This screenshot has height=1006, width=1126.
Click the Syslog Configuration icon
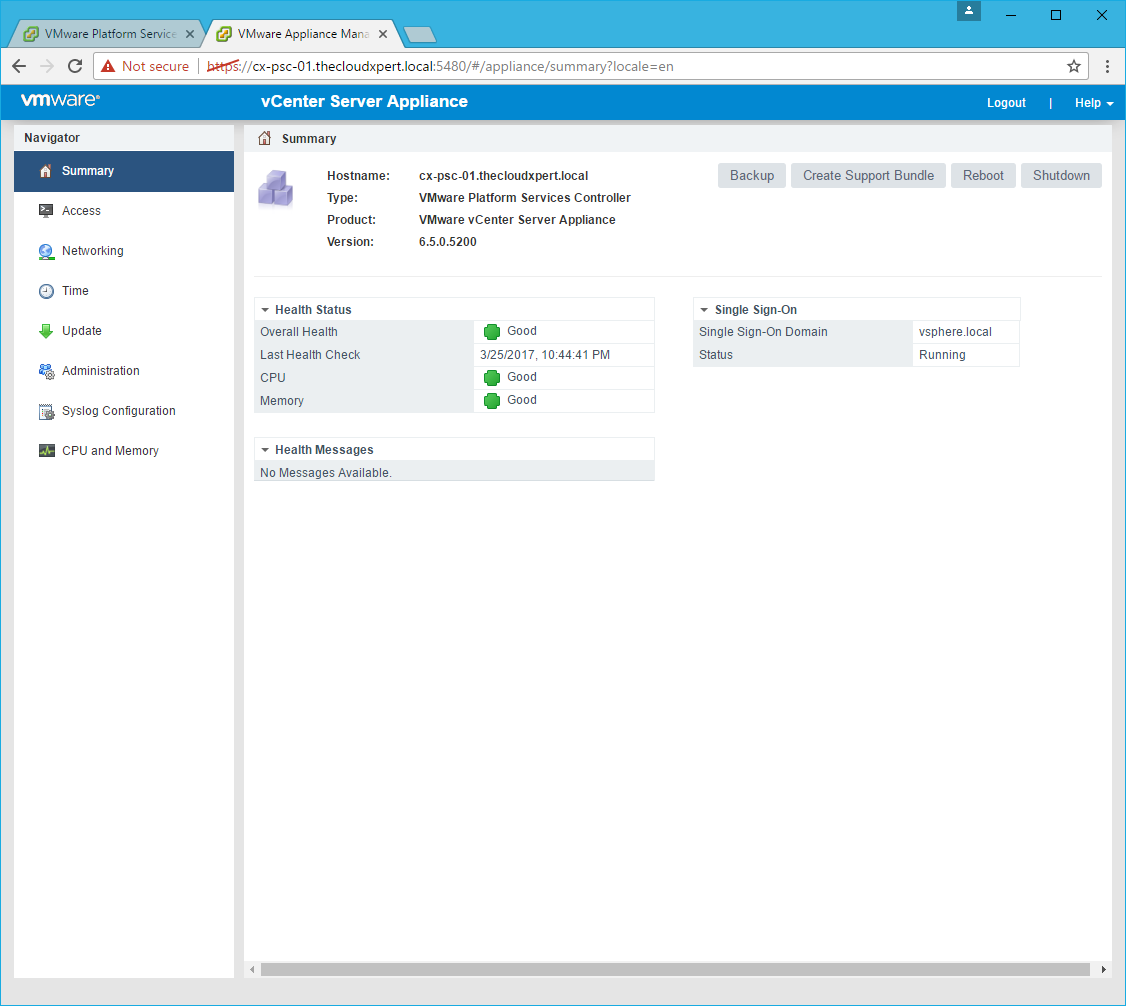[46, 411]
